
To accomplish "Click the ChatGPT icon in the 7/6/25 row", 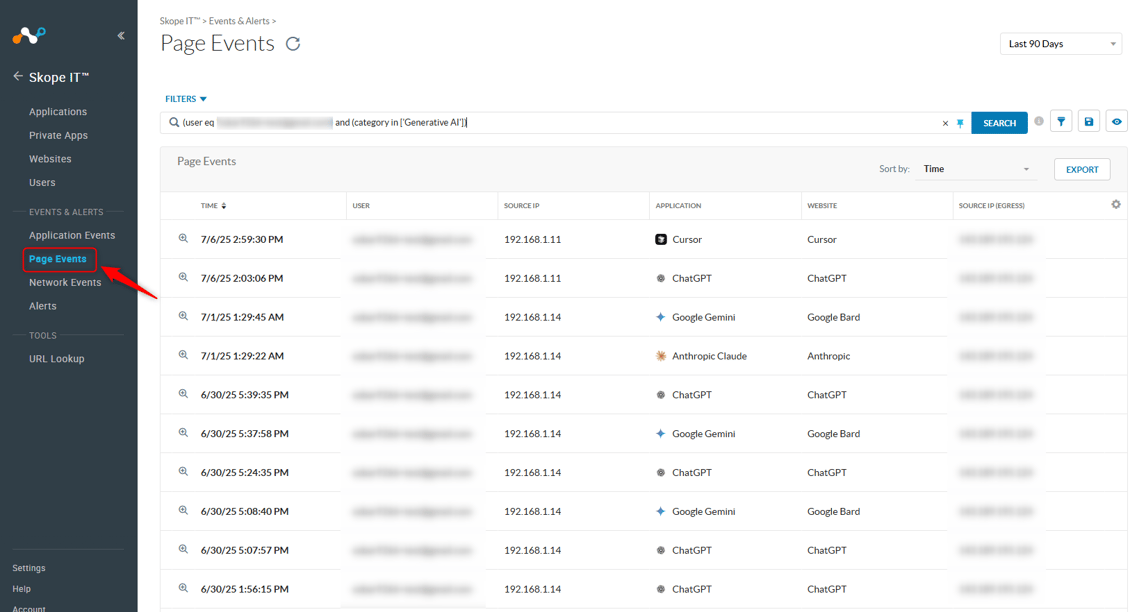I will point(661,278).
